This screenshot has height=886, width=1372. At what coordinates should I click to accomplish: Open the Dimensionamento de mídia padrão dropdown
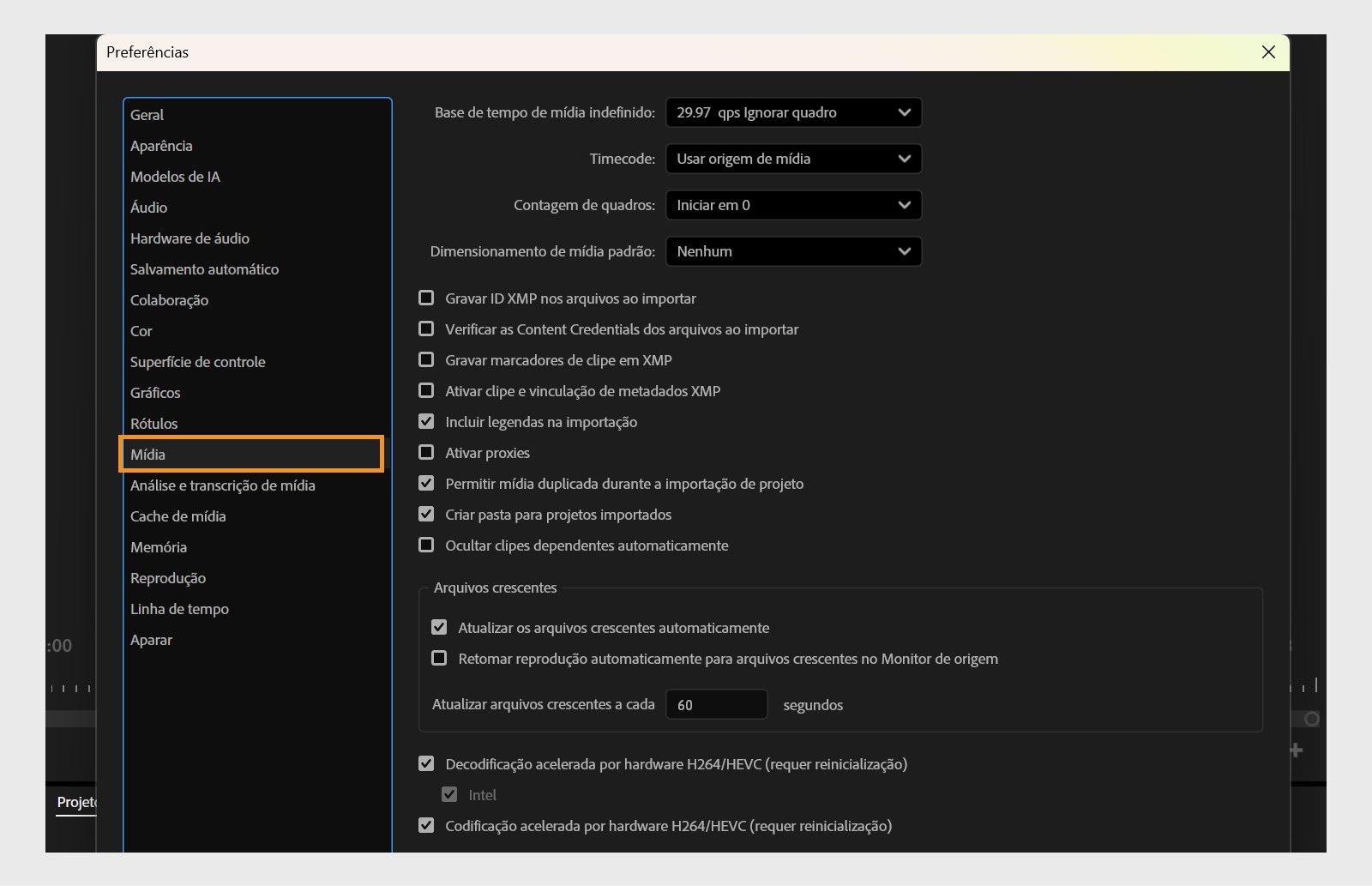point(792,250)
